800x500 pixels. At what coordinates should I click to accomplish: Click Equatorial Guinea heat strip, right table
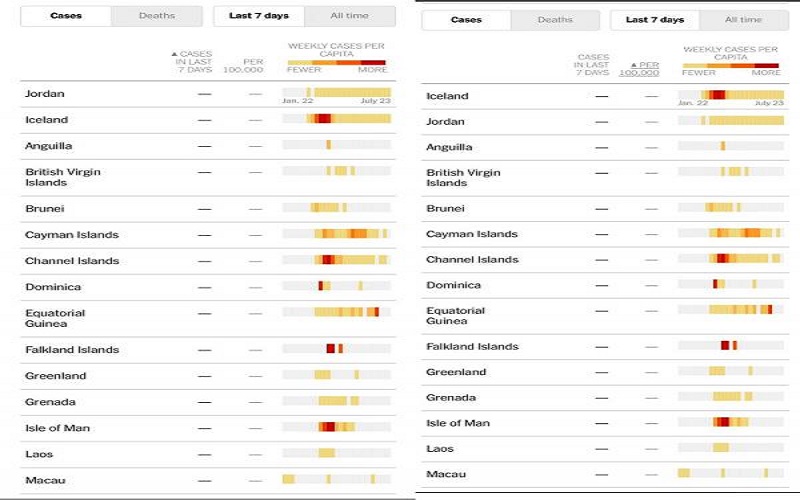731,309
